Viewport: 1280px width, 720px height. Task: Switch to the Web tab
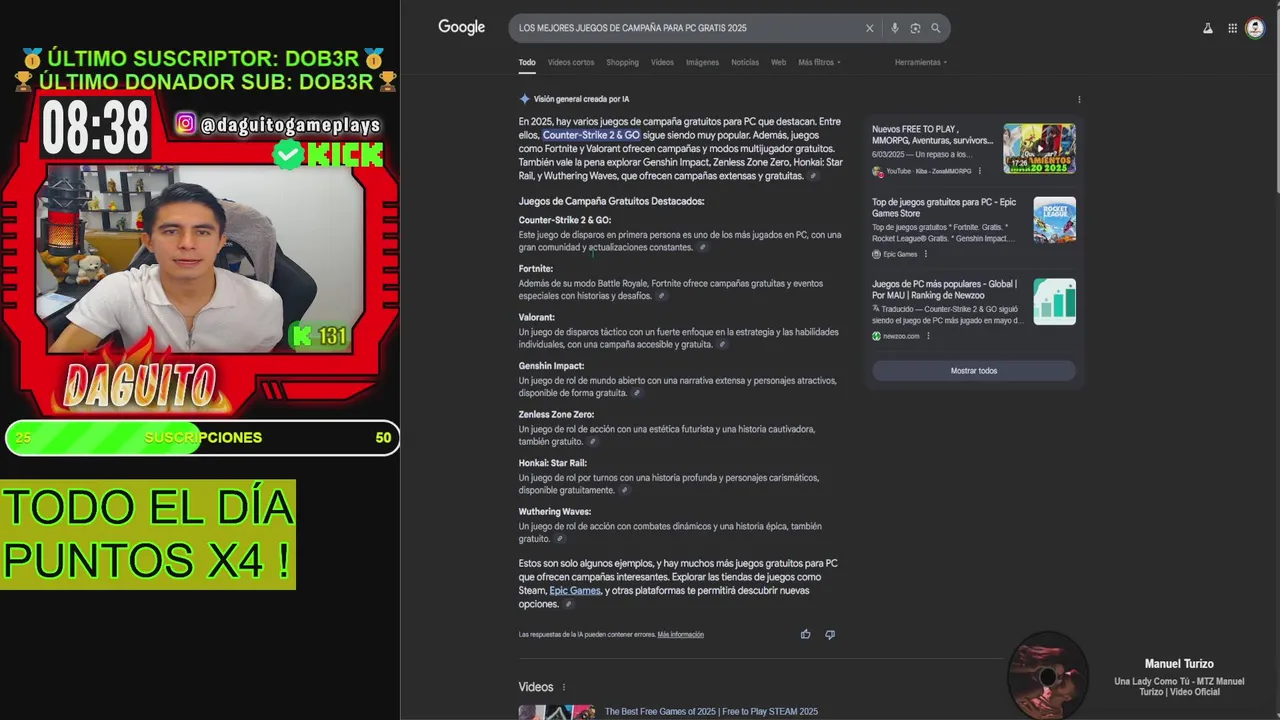pos(778,62)
